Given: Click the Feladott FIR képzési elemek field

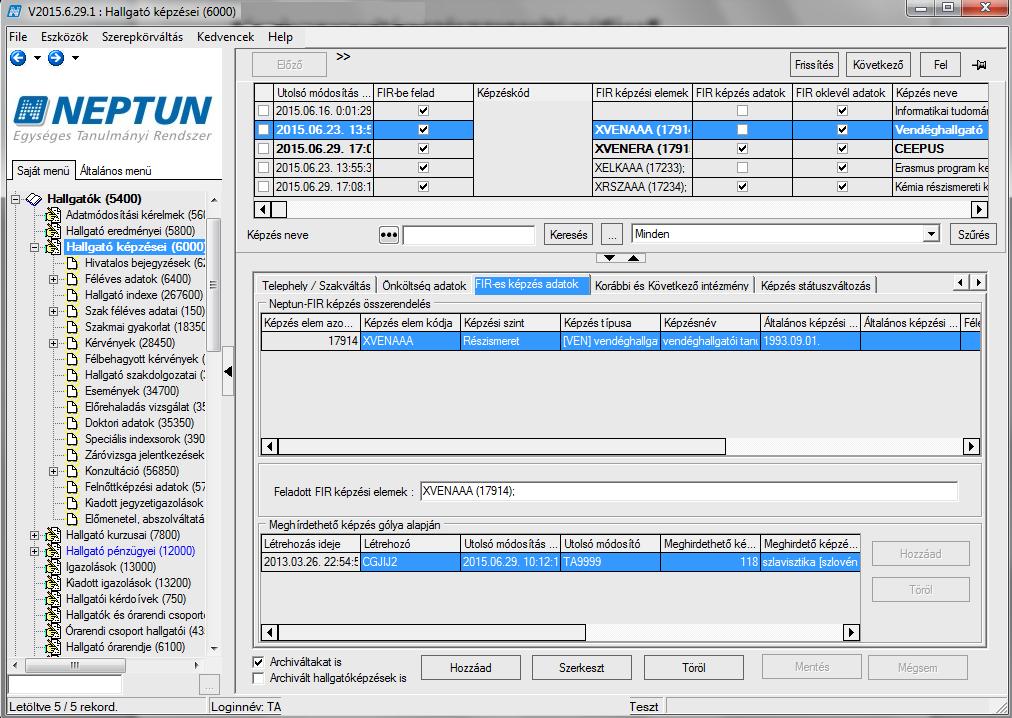Looking at the screenshot, I should [x=689, y=491].
